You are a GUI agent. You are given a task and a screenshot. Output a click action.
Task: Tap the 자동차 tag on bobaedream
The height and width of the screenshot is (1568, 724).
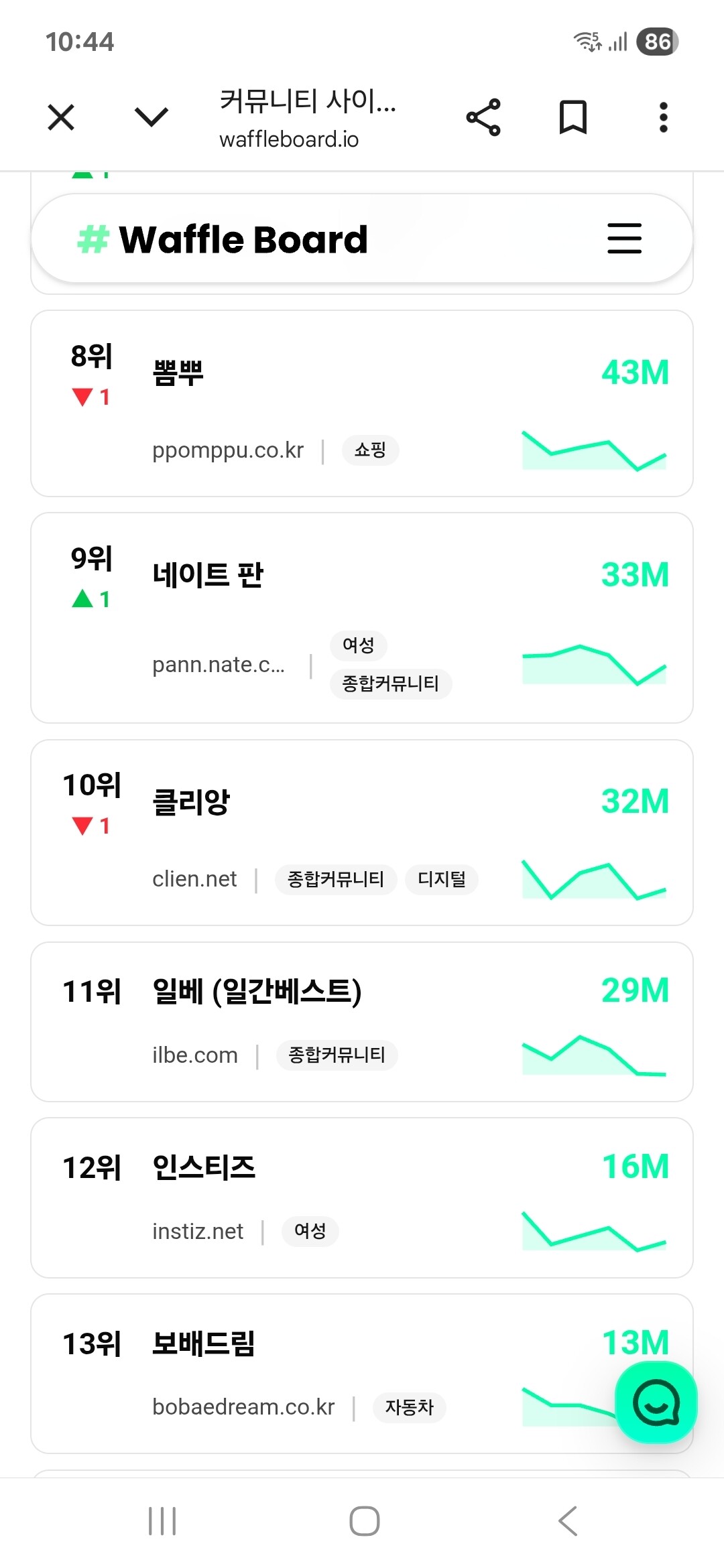tap(409, 1407)
